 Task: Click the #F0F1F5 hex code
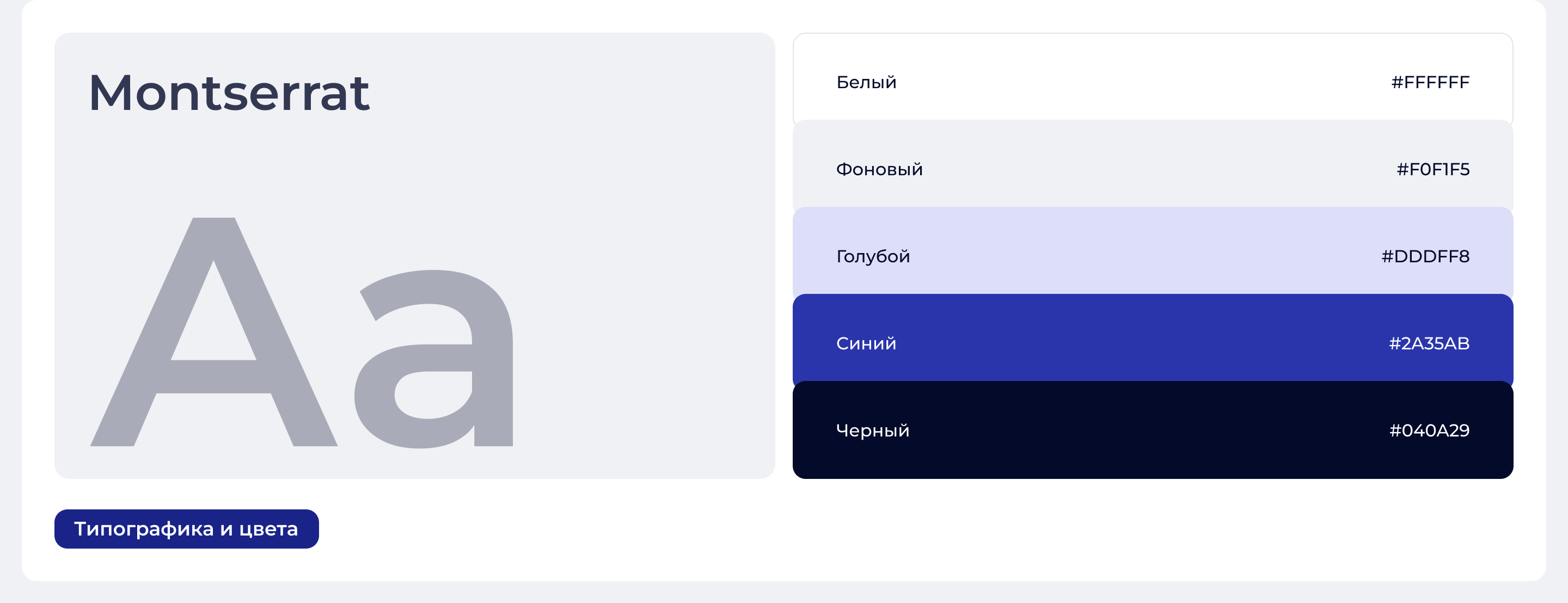pos(1432,169)
